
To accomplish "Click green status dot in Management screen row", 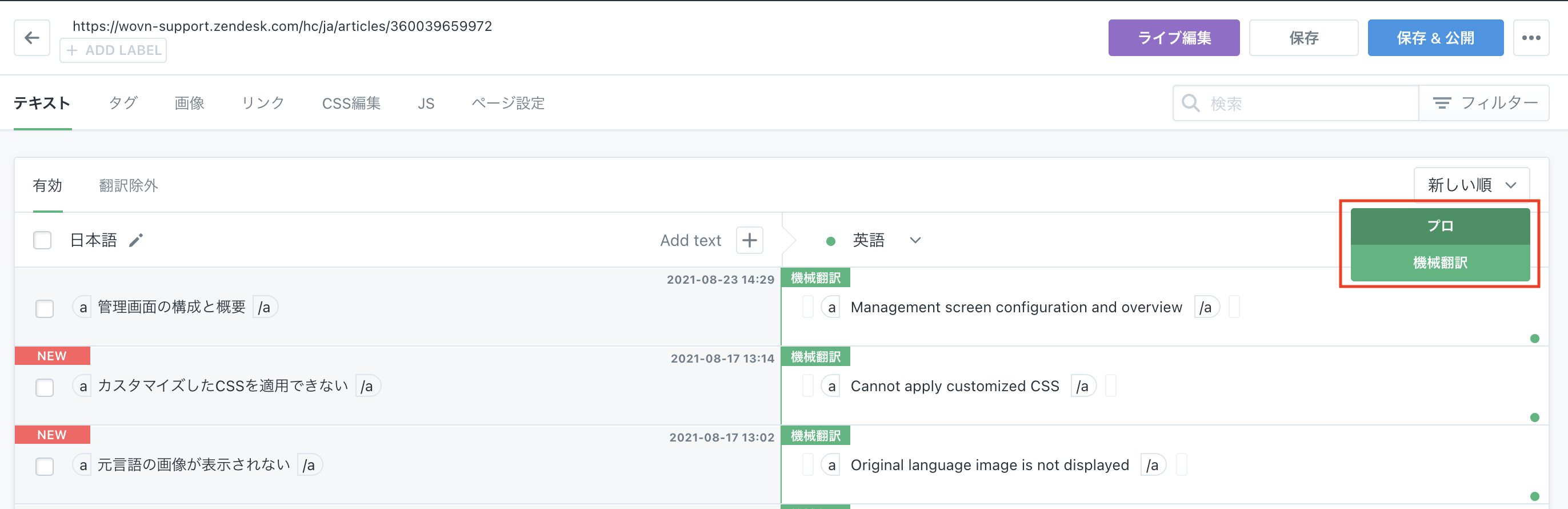I will point(1534,339).
